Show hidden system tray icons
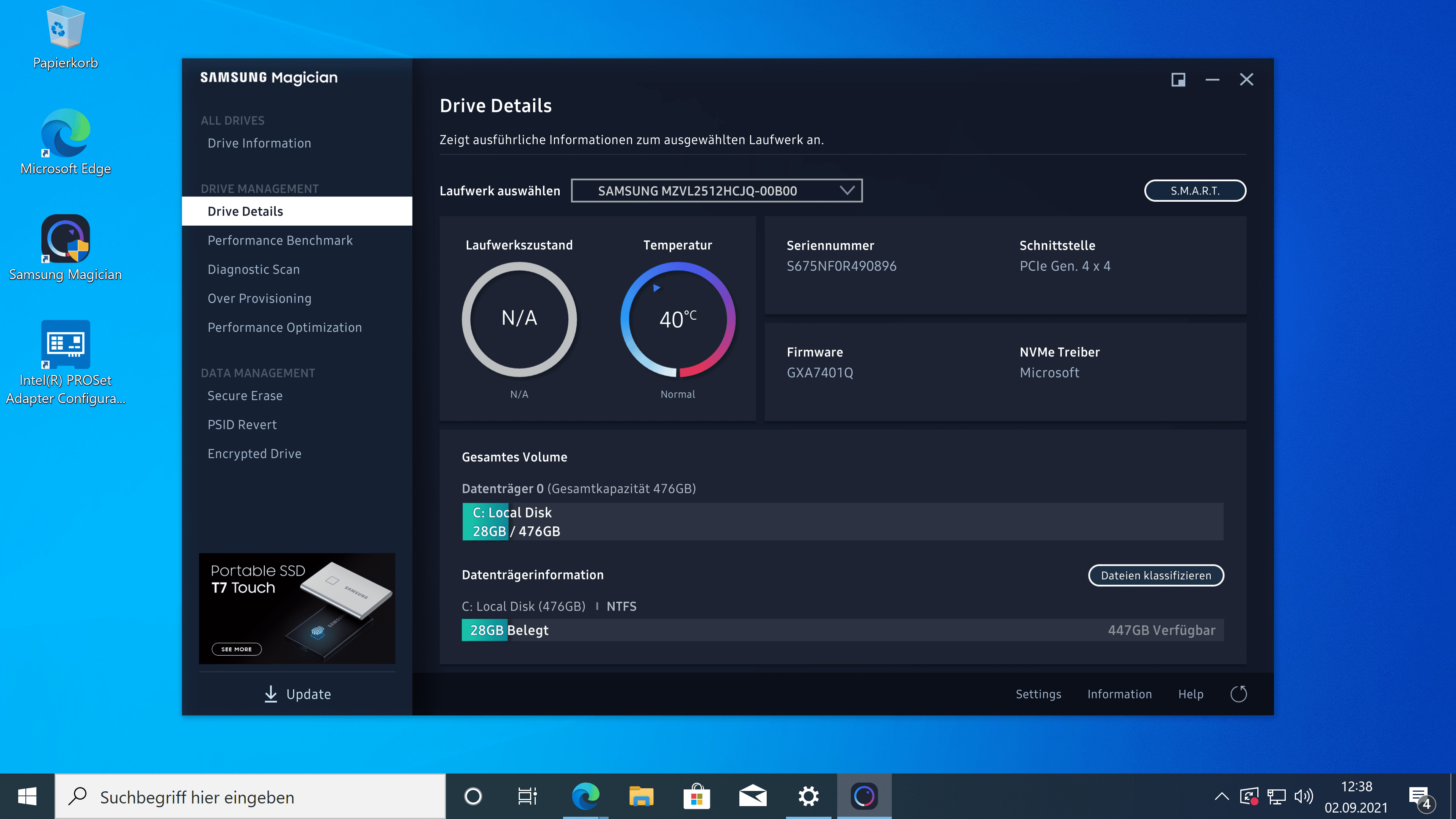The height and width of the screenshot is (819, 1456). pos(1221,796)
